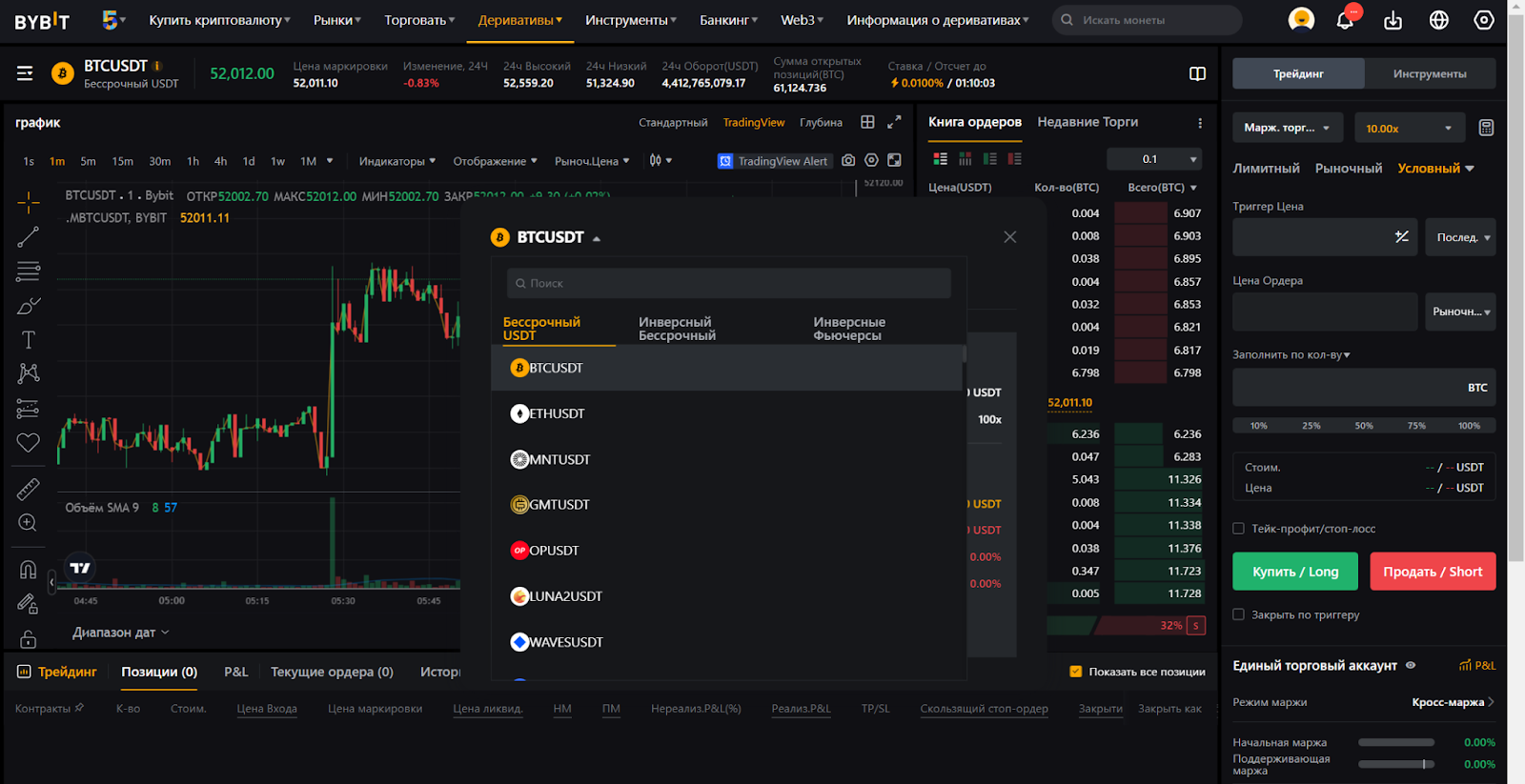Image resolution: width=1525 pixels, height=784 pixels.
Task: Open the order book 0.1 grouping dropdown
Action: [x=1169, y=159]
